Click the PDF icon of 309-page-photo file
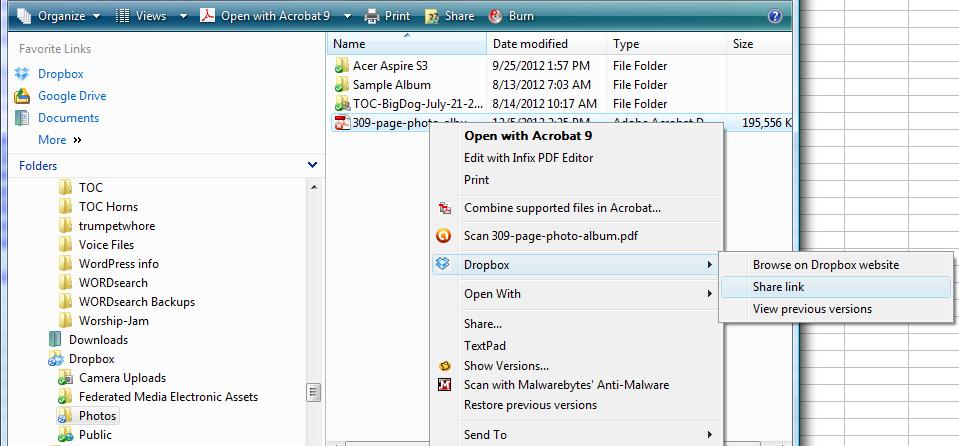This screenshot has height=446, width=959. click(342, 123)
